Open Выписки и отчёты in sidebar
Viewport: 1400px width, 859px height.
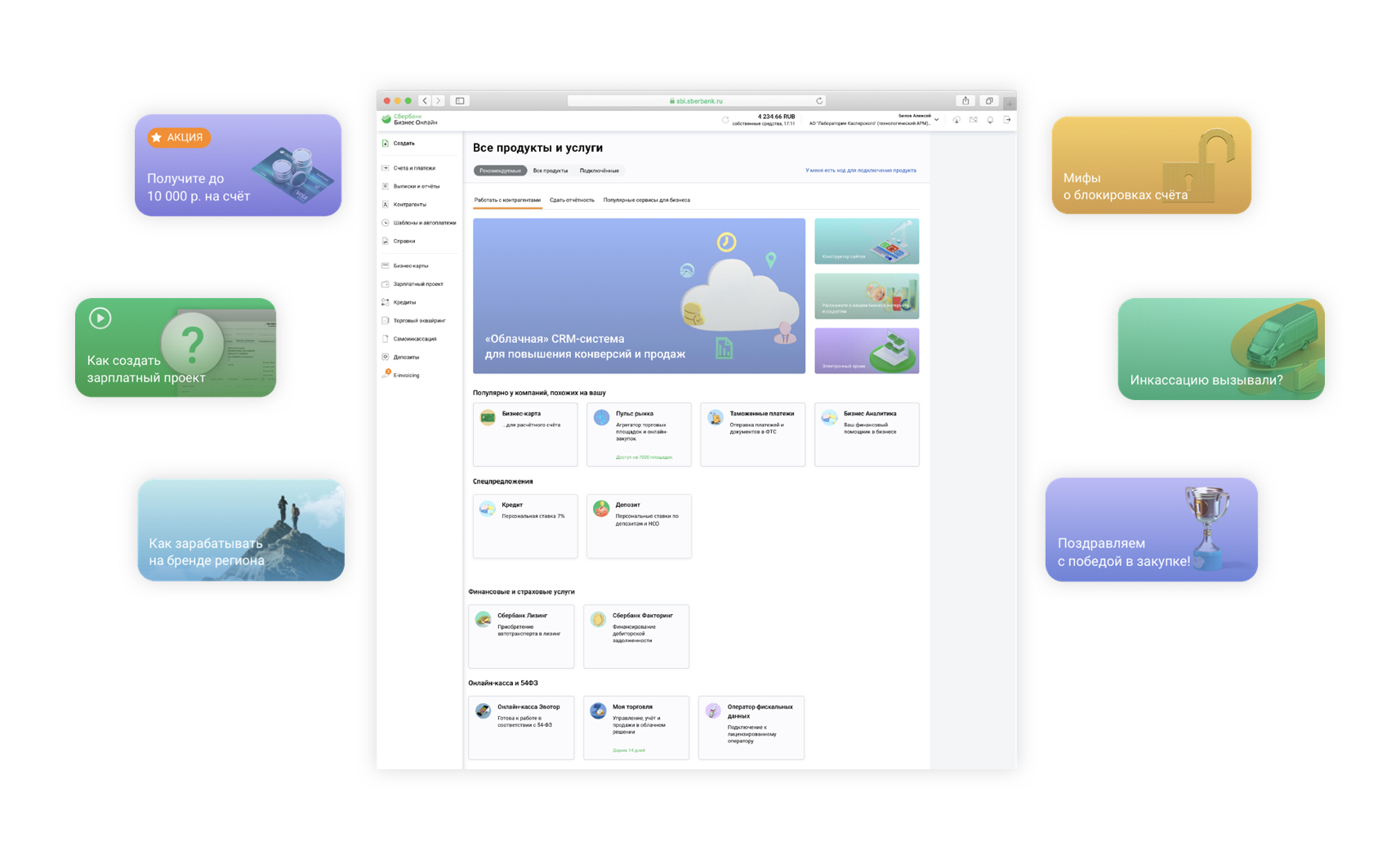411,186
